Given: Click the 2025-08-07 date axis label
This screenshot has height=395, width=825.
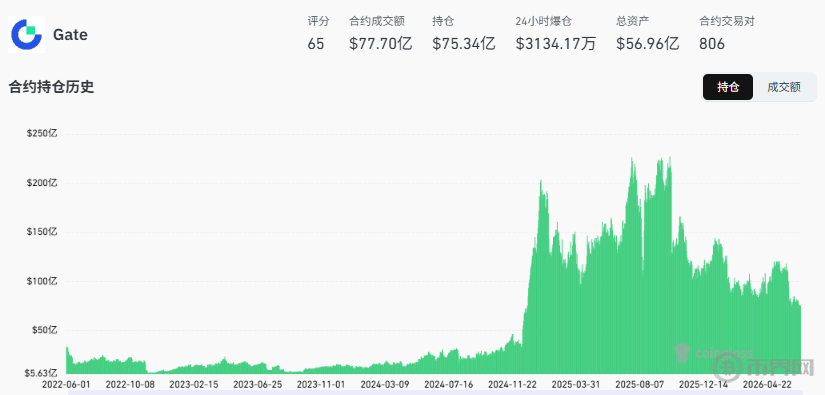Looking at the screenshot, I should (639, 384).
